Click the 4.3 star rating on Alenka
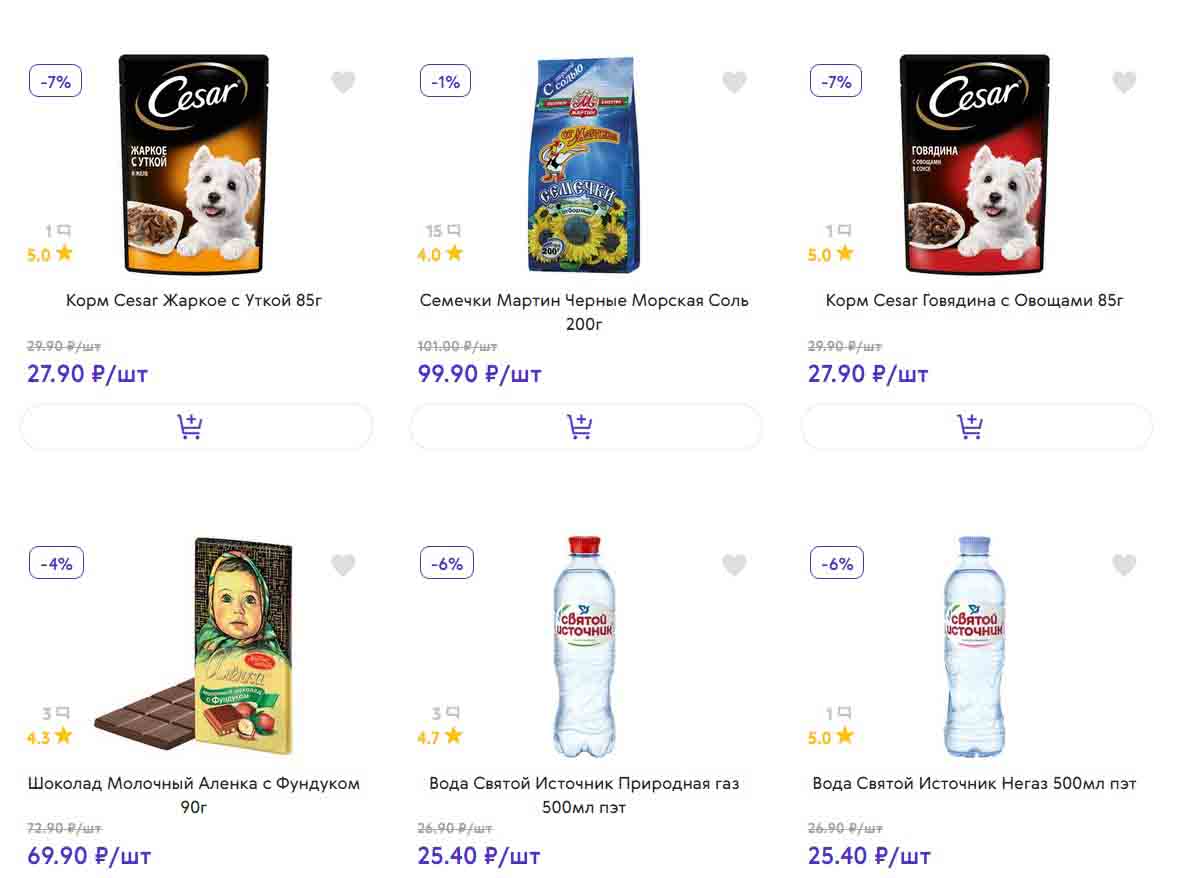 pos(50,737)
